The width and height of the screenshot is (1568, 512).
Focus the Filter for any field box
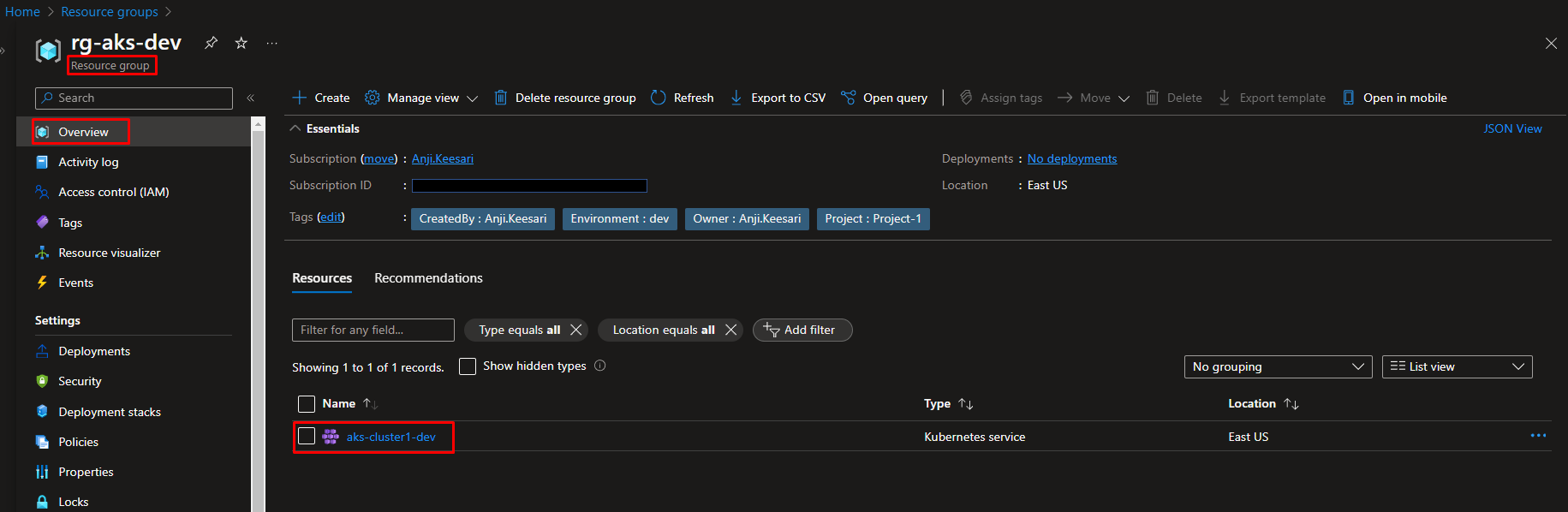click(x=373, y=330)
